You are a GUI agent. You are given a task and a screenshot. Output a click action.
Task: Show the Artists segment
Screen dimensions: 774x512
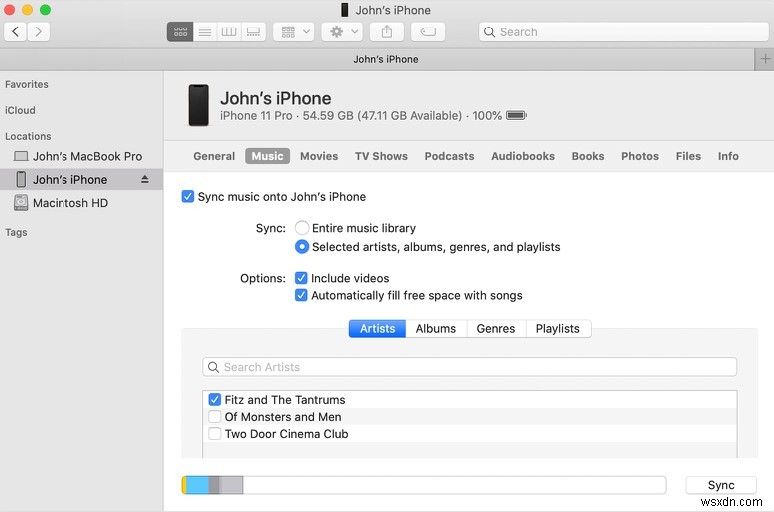tap(377, 329)
